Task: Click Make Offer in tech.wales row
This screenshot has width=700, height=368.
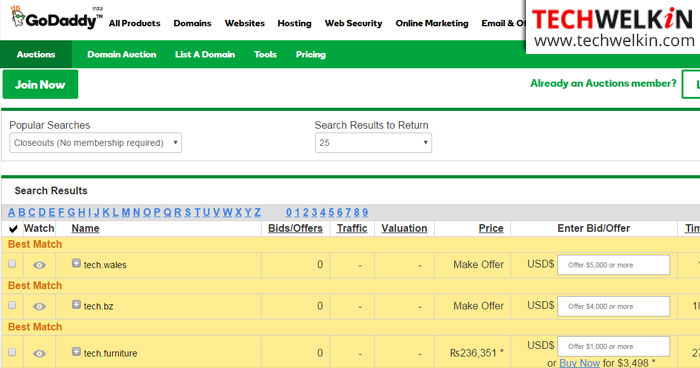Action: (x=479, y=265)
